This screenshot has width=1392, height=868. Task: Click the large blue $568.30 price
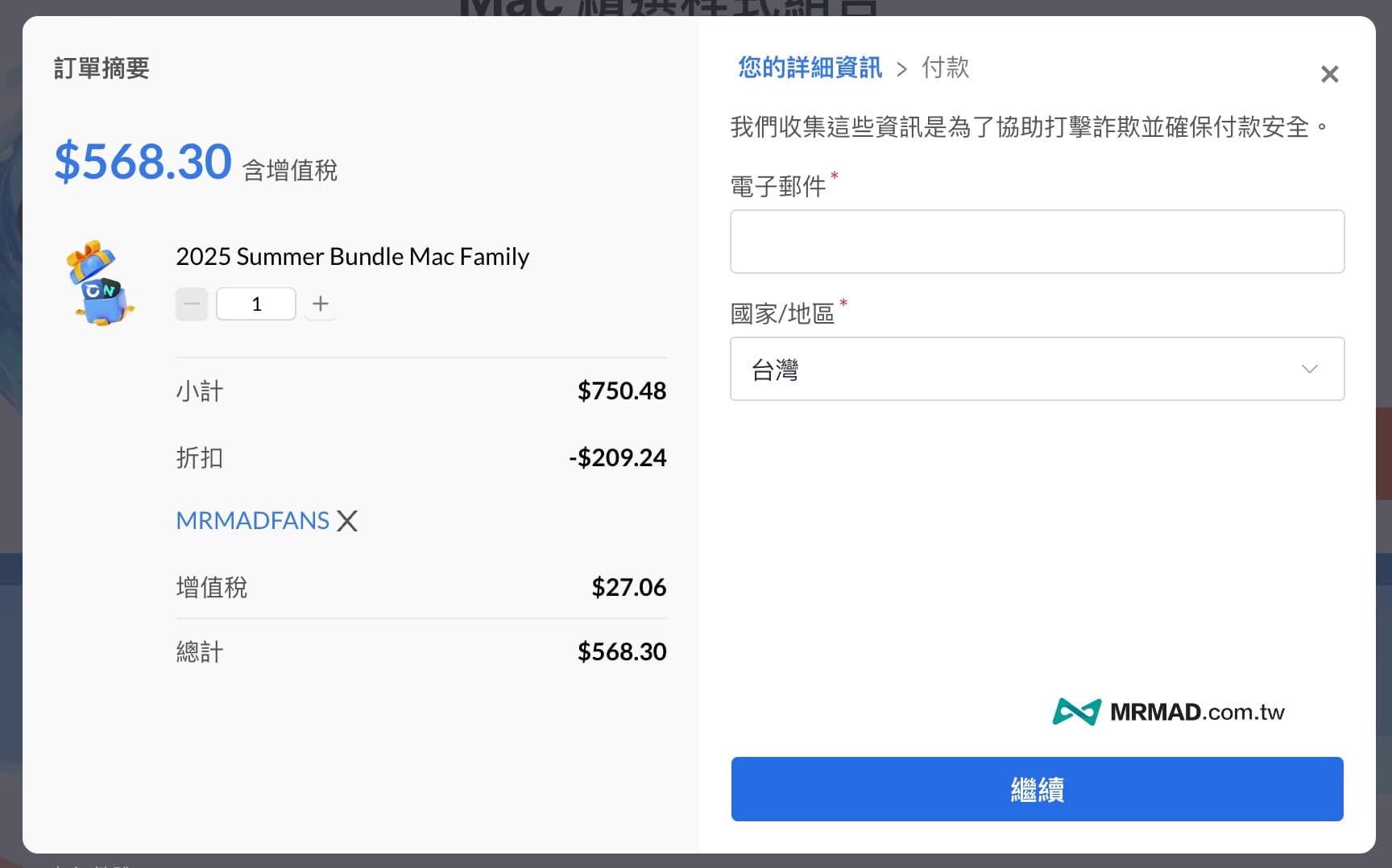(143, 162)
